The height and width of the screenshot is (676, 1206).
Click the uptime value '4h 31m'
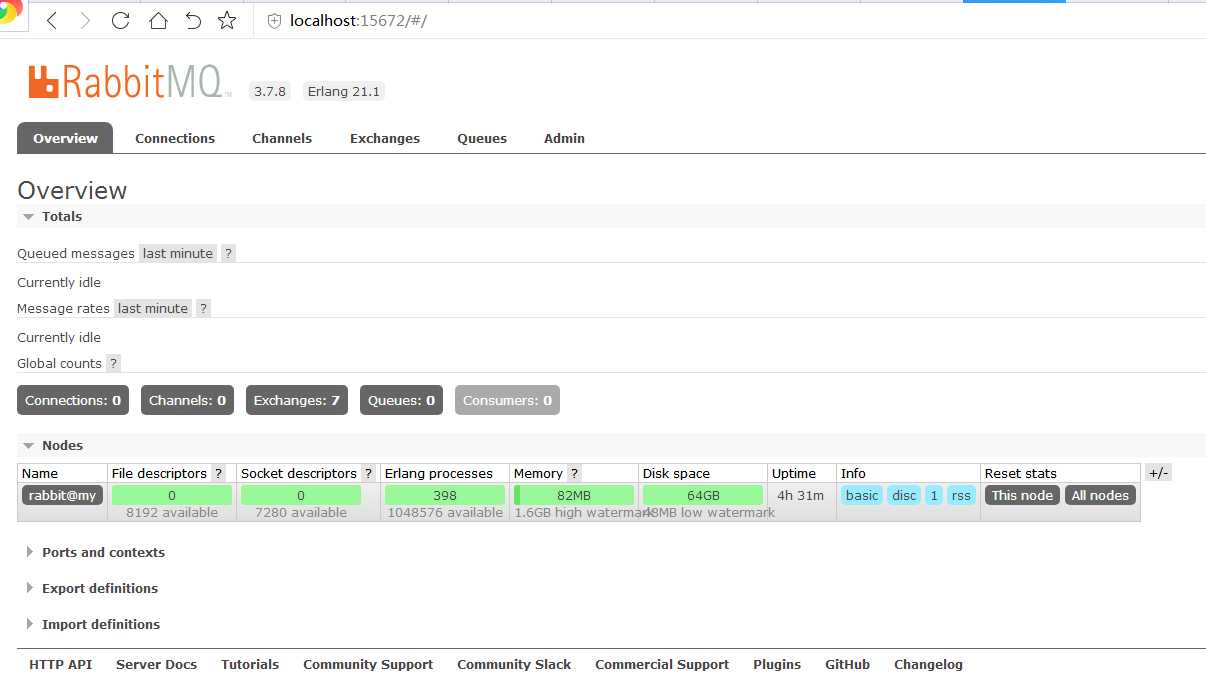[x=800, y=495]
